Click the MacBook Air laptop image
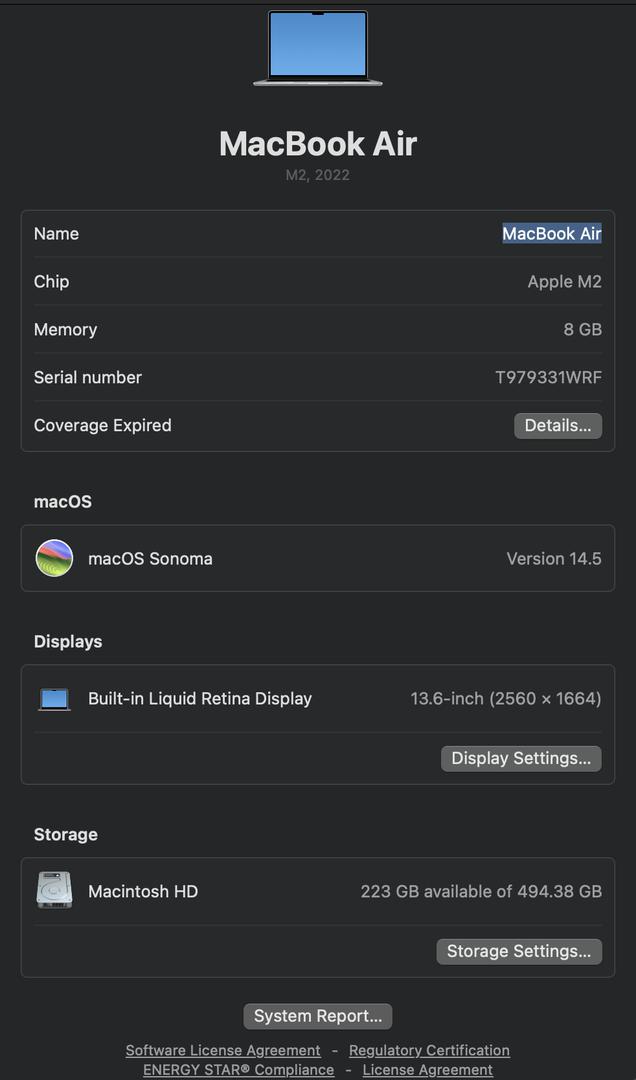The height and width of the screenshot is (1080, 636). 318,47
